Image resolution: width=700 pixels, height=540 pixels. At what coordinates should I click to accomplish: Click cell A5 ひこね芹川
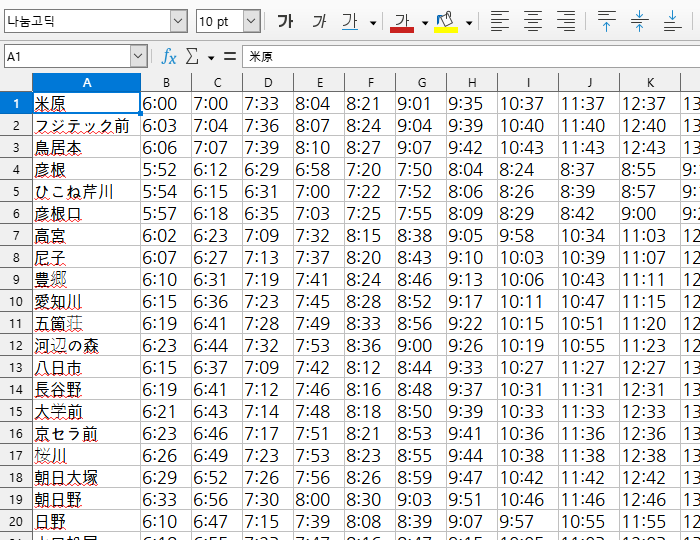coord(87,191)
